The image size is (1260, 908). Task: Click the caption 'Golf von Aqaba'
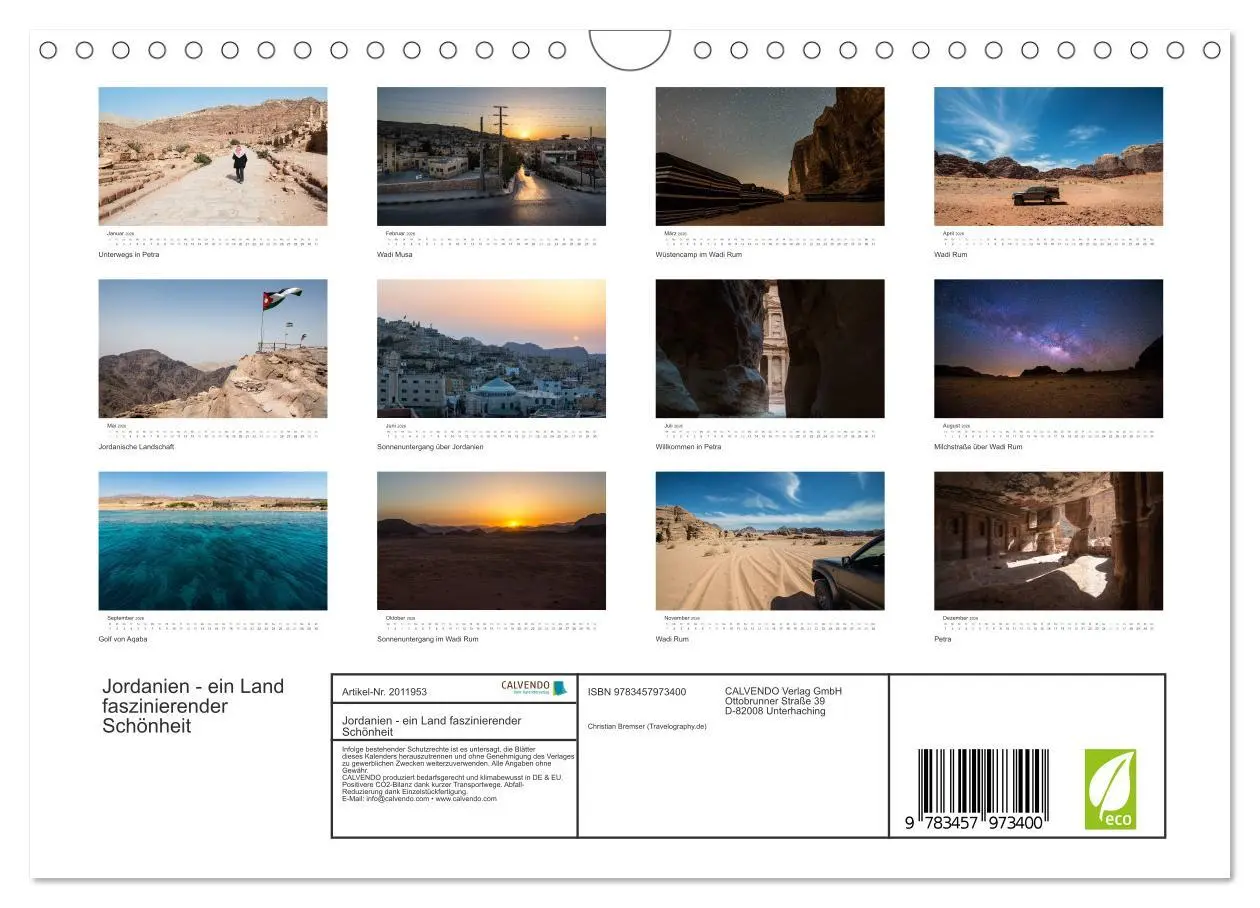[123, 639]
